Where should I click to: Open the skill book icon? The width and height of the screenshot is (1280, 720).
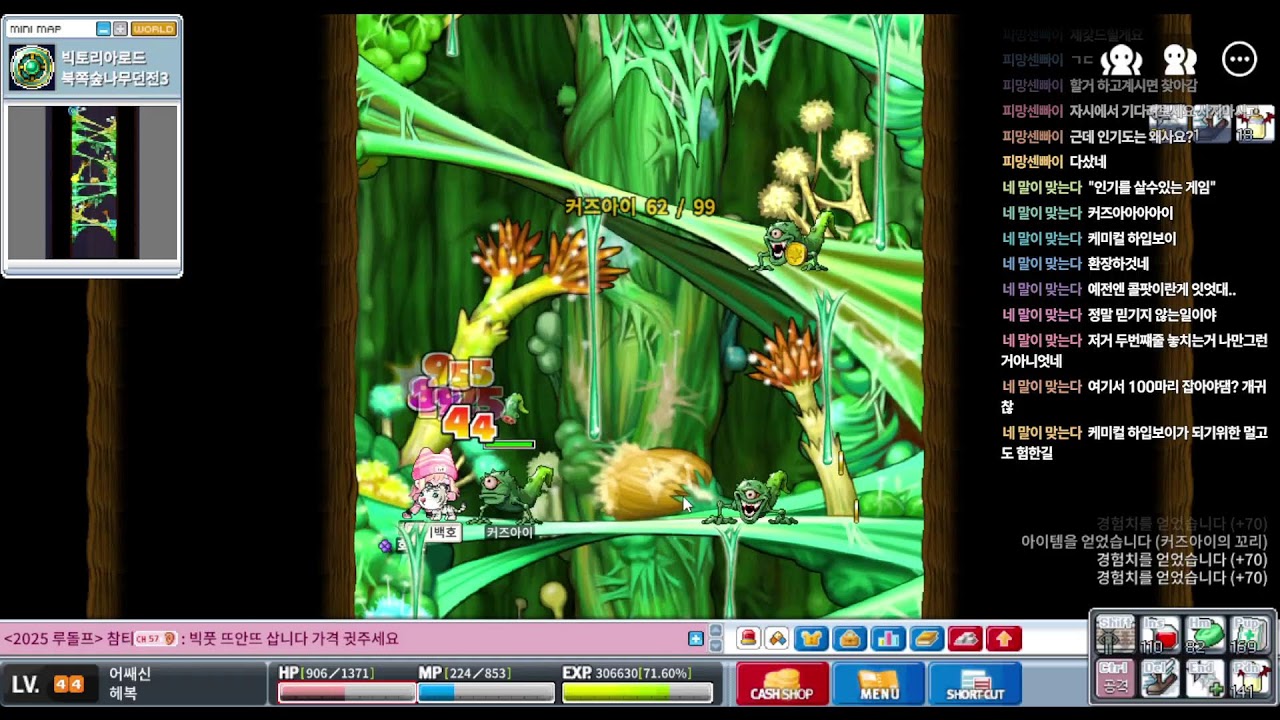coord(927,639)
